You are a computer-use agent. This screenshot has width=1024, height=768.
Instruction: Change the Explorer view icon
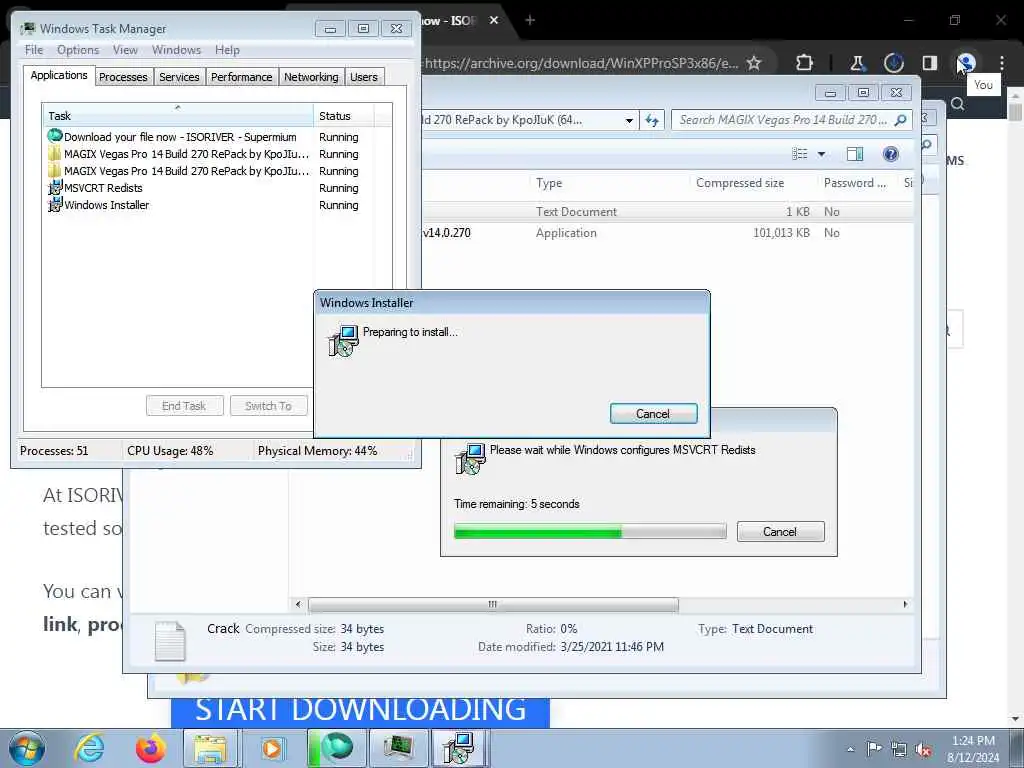[x=800, y=154]
